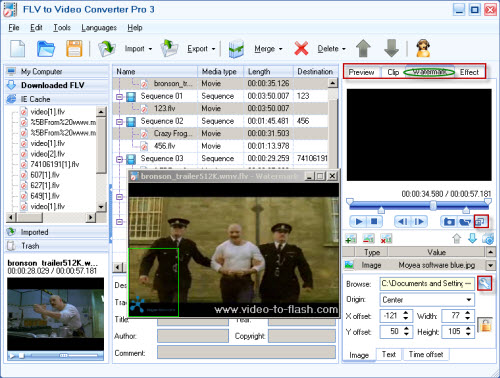Sort list by the Media type column header

pyautogui.click(x=221, y=72)
